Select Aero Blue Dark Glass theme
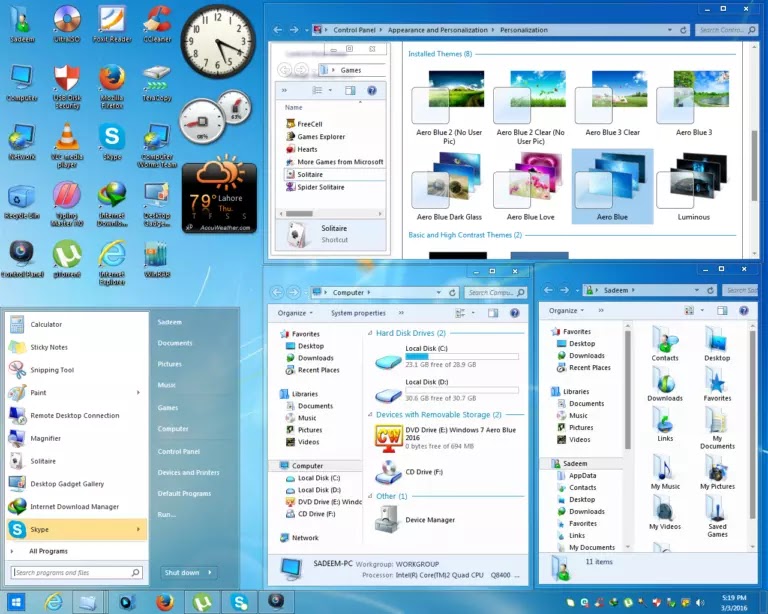The width and height of the screenshot is (768, 614). [x=449, y=187]
